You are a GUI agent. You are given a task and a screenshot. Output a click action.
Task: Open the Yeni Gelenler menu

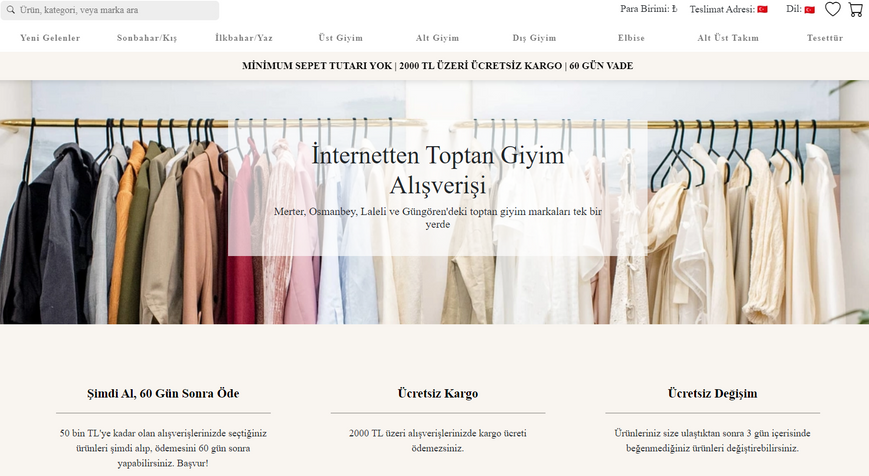tap(50, 38)
